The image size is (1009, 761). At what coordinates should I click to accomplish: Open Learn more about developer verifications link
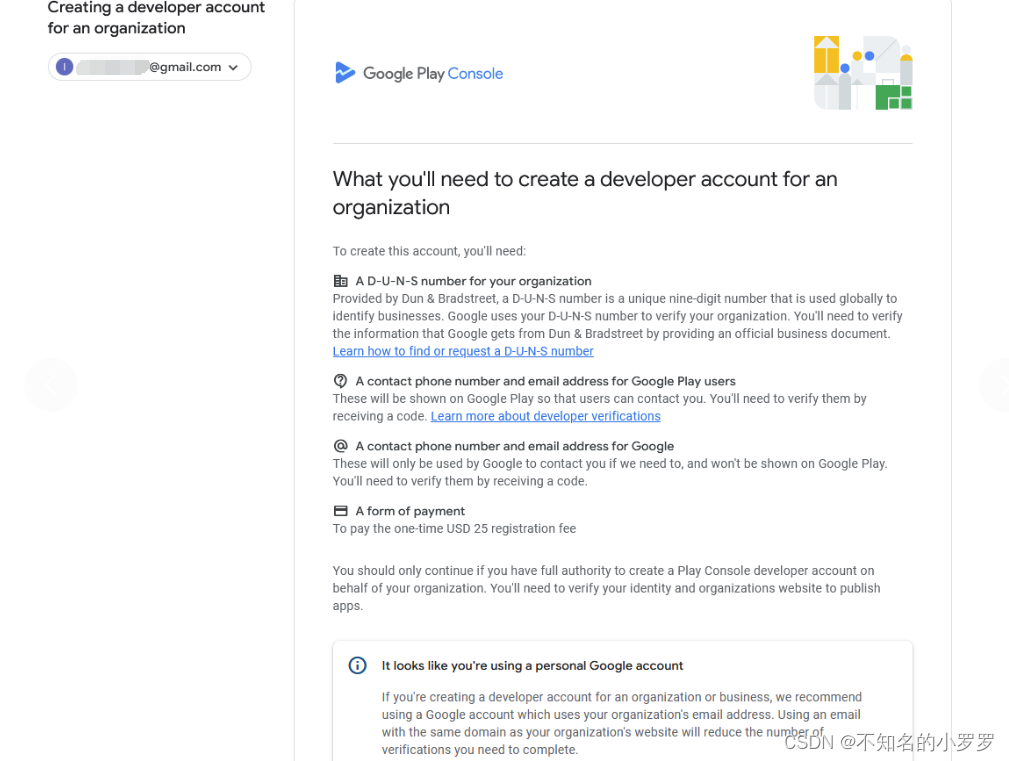tap(546, 416)
